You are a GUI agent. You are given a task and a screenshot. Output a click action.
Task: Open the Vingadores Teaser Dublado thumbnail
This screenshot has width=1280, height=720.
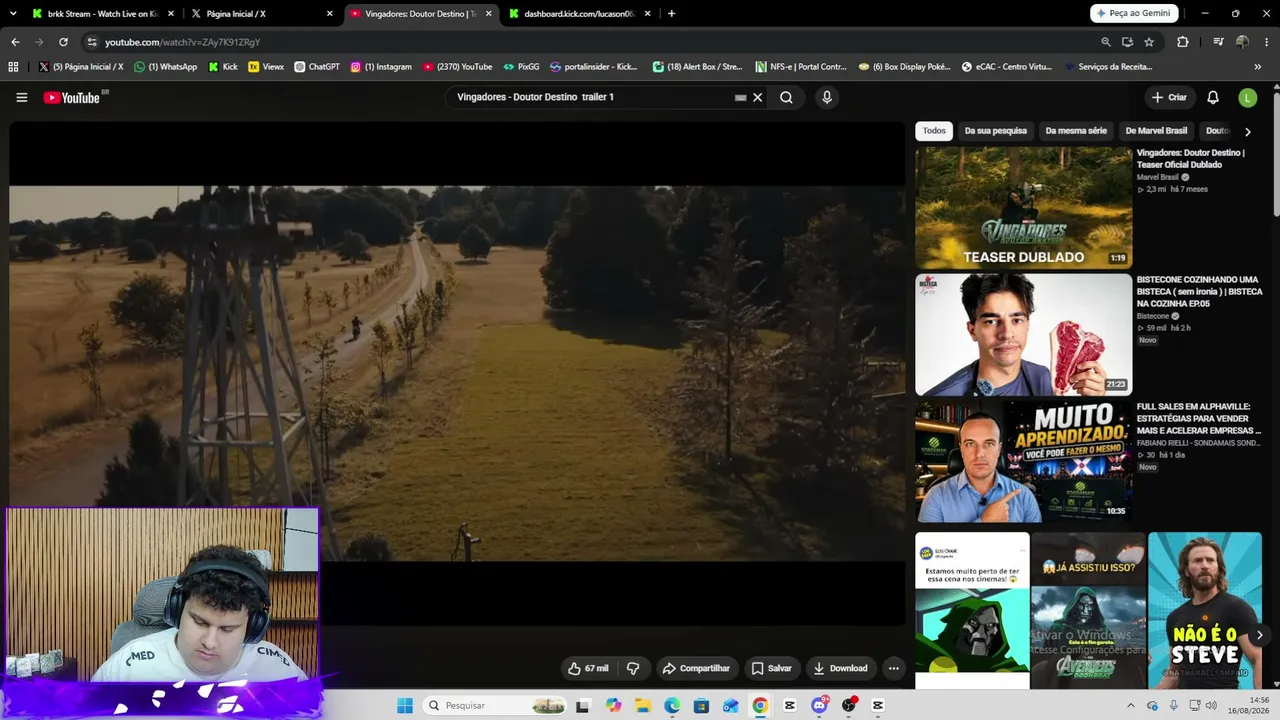point(1023,208)
